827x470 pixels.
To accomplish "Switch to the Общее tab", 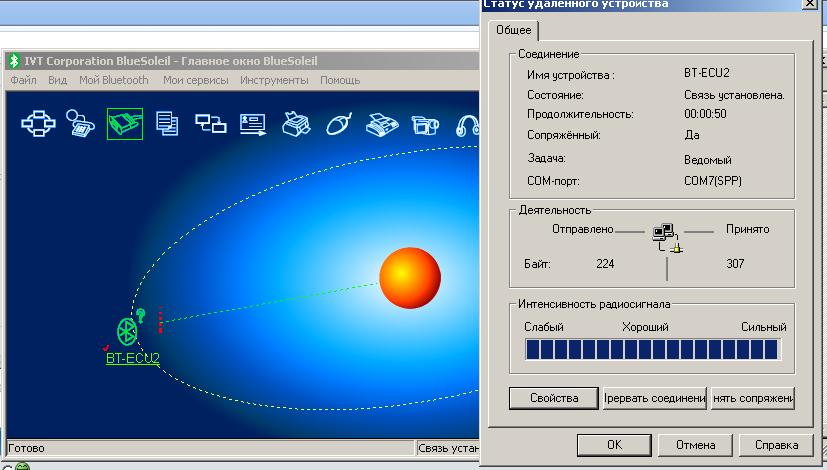I will 514,31.
